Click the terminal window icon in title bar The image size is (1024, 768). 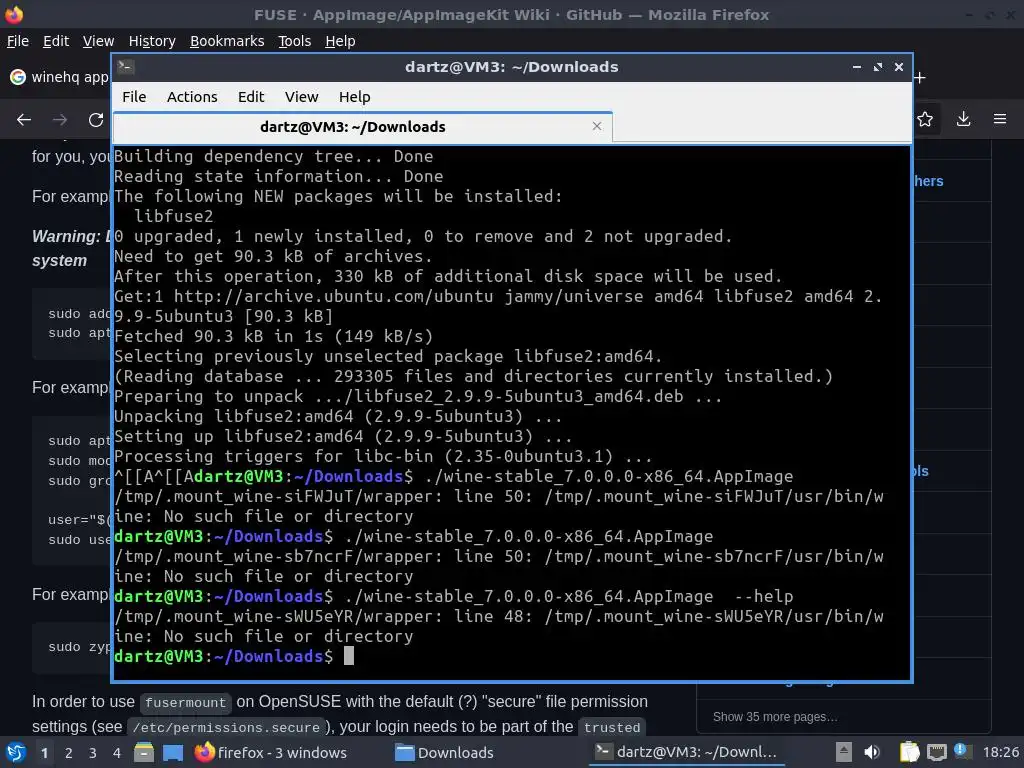126,67
